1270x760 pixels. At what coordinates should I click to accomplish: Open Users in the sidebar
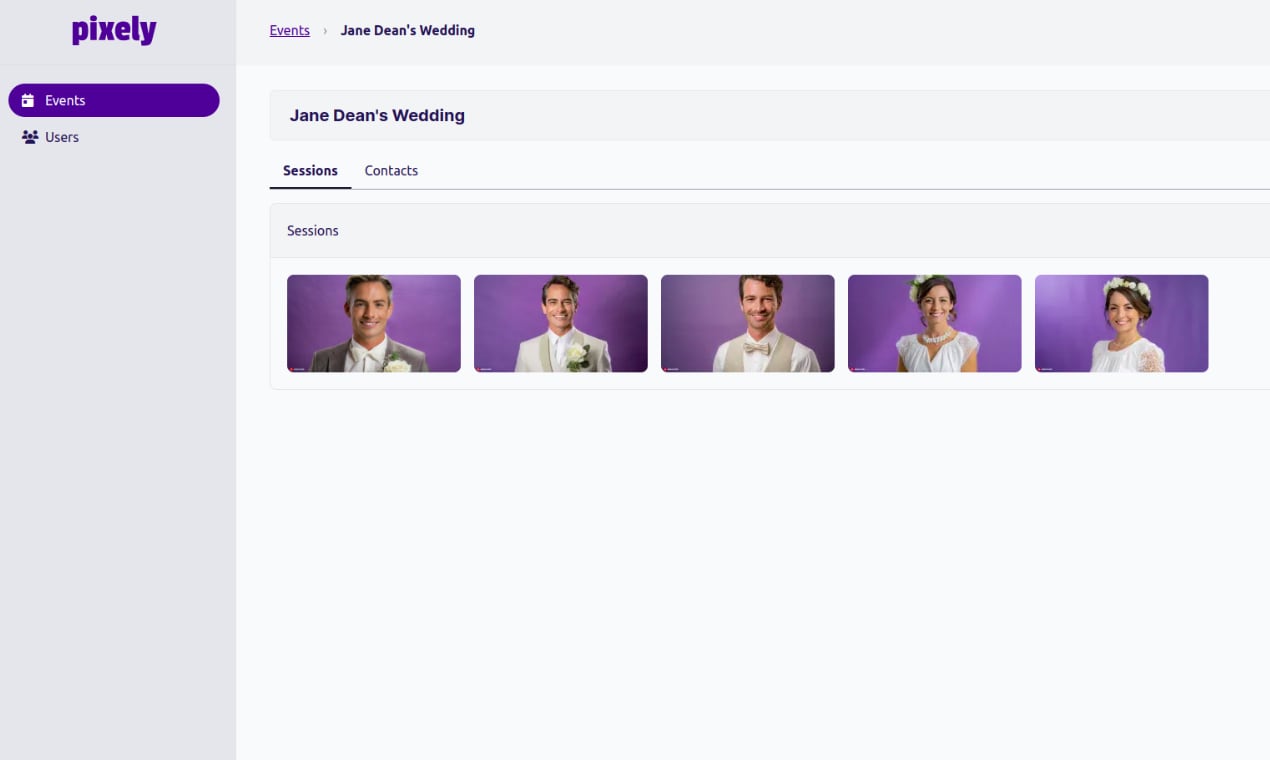[114, 137]
